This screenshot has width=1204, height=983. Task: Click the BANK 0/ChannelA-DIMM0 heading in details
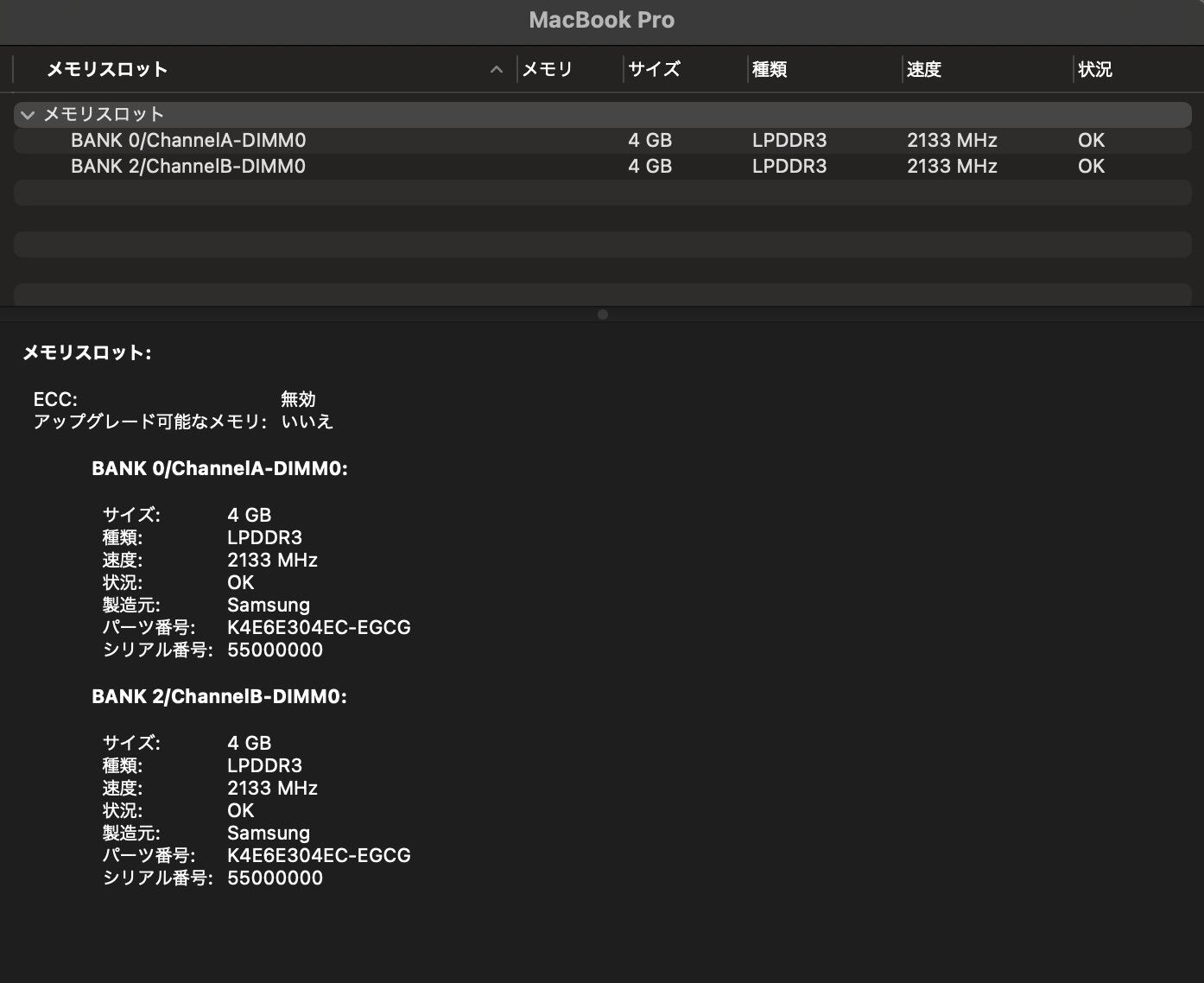(x=219, y=468)
